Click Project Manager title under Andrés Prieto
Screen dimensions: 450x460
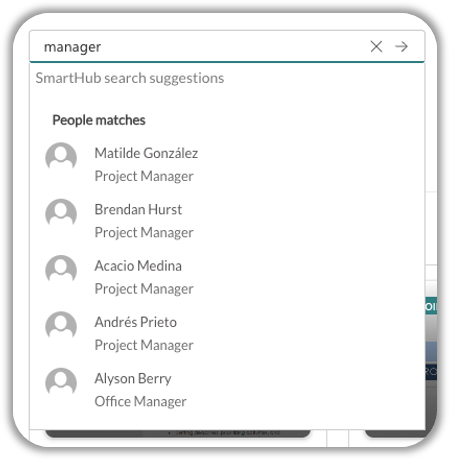(x=144, y=345)
